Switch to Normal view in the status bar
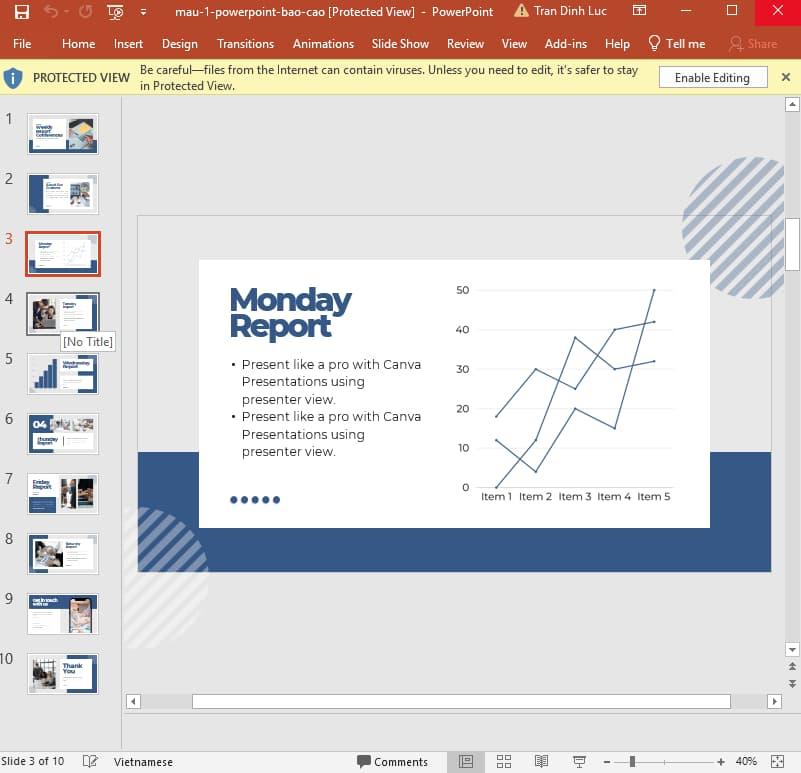The image size is (801, 773). click(466, 761)
